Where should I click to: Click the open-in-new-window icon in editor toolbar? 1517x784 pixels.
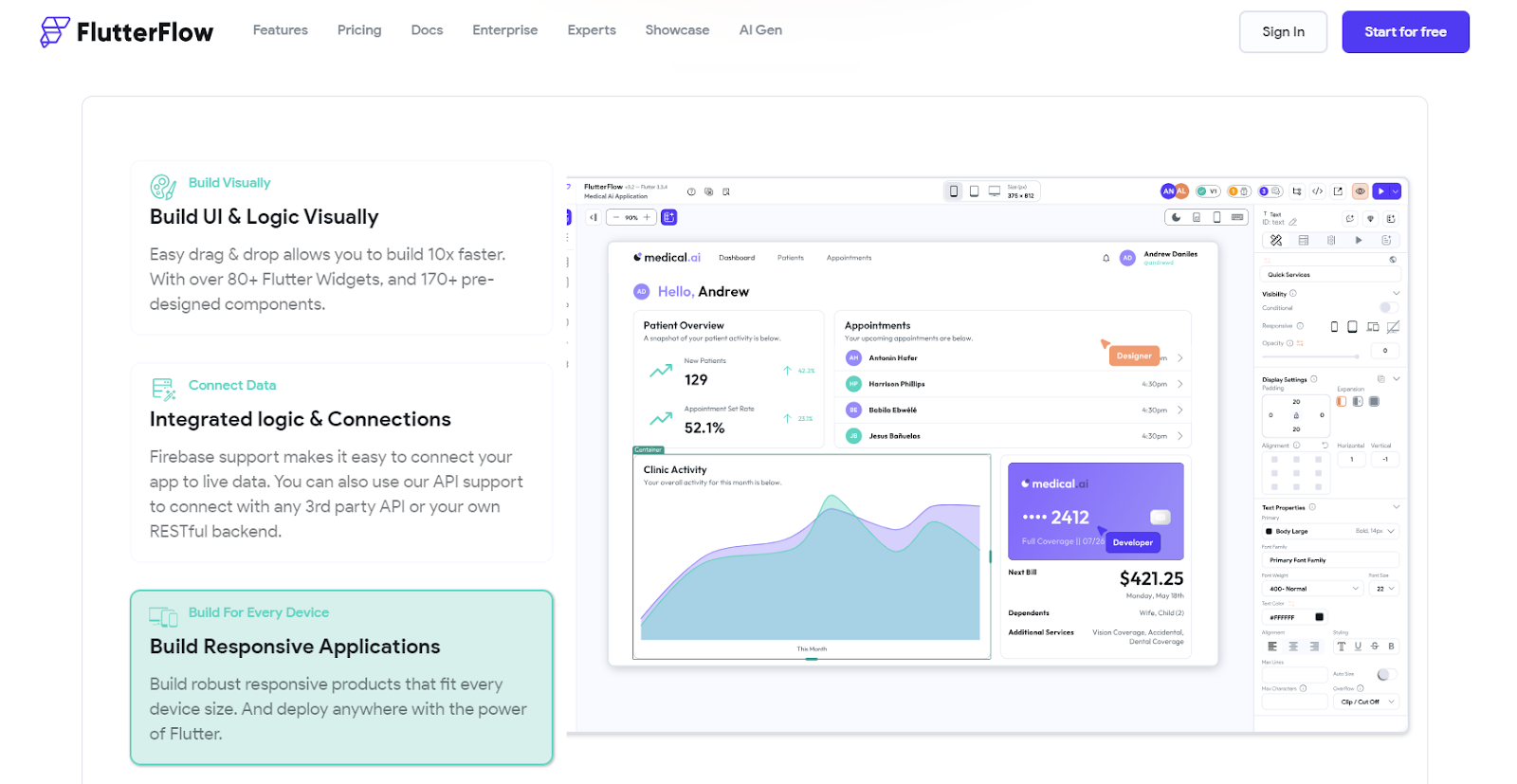click(x=1338, y=191)
